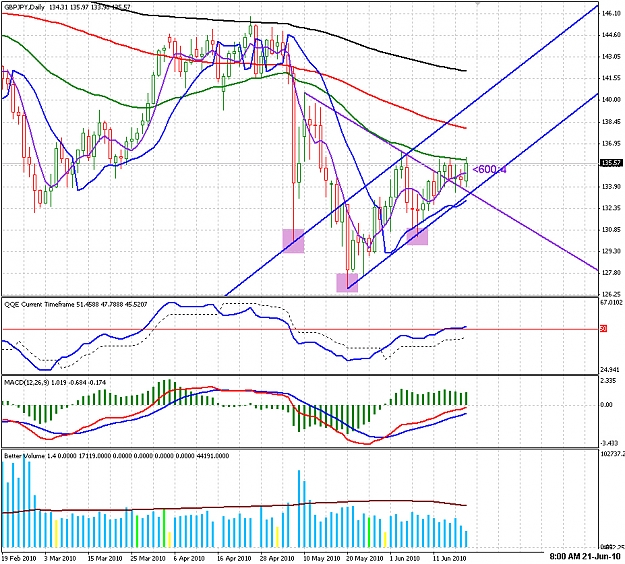Click the 130.85 price axis label
The width and height of the screenshot is (625, 564).
pos(611,230)
